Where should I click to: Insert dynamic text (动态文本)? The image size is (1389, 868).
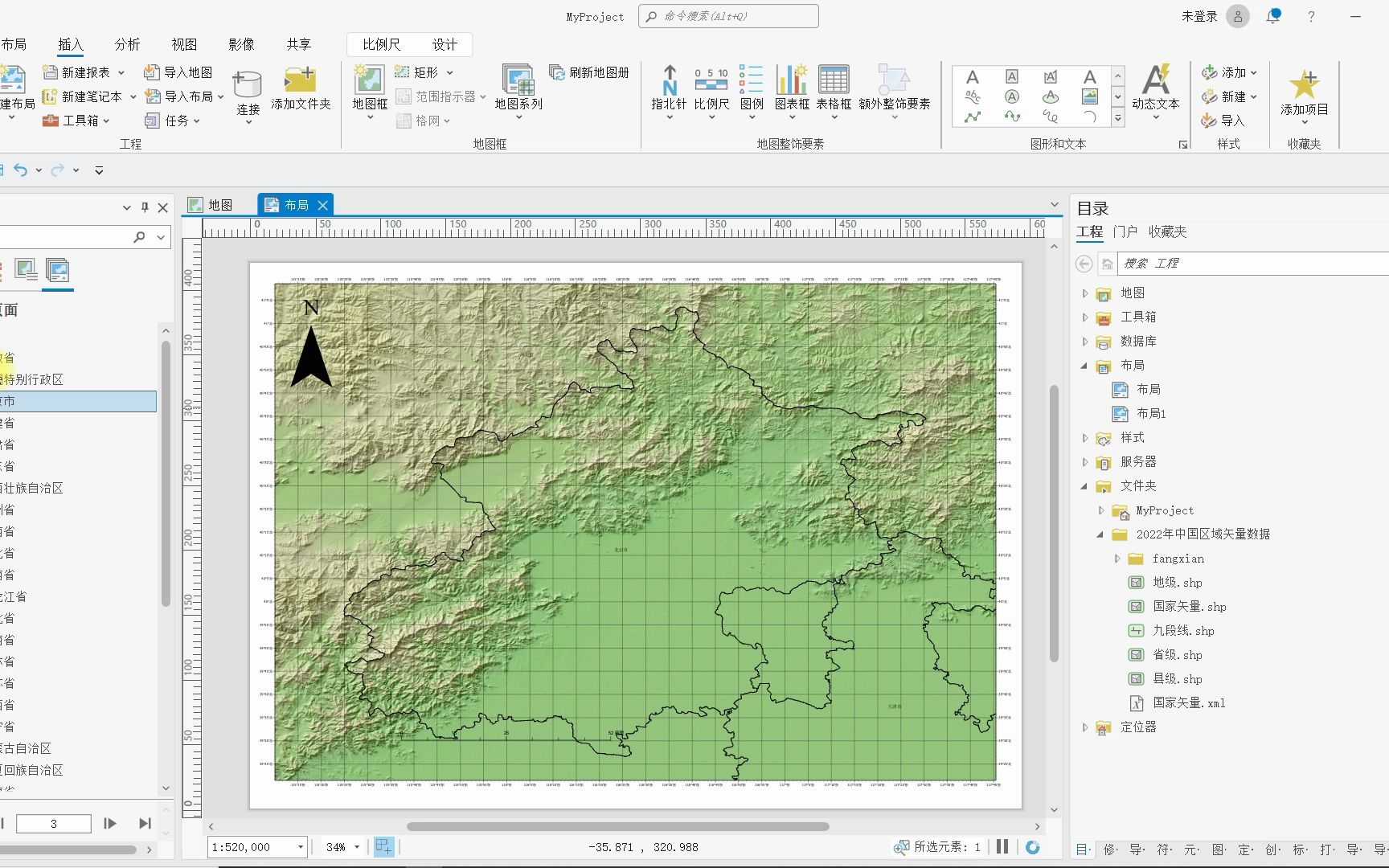pos(1156,90)
